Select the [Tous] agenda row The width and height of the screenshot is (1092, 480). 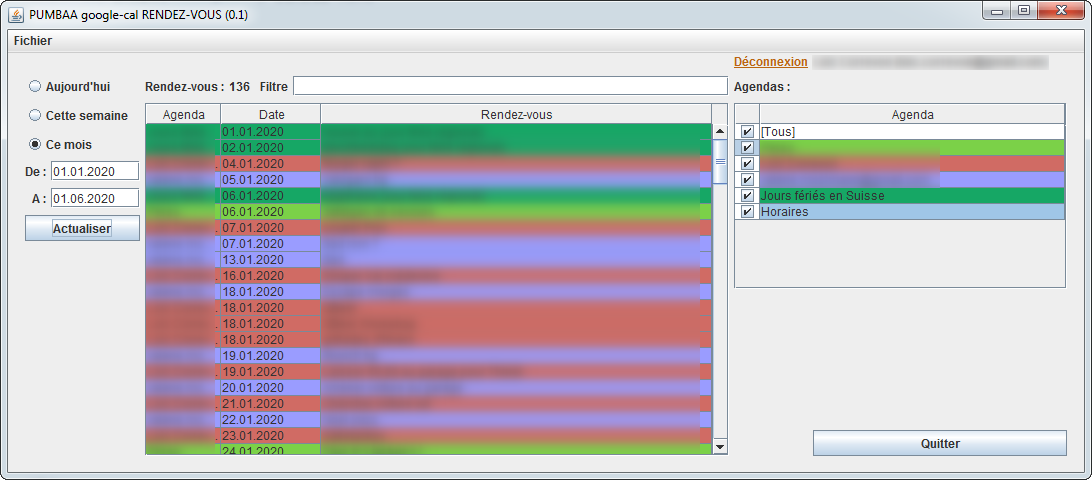click(x=900, y=132)
